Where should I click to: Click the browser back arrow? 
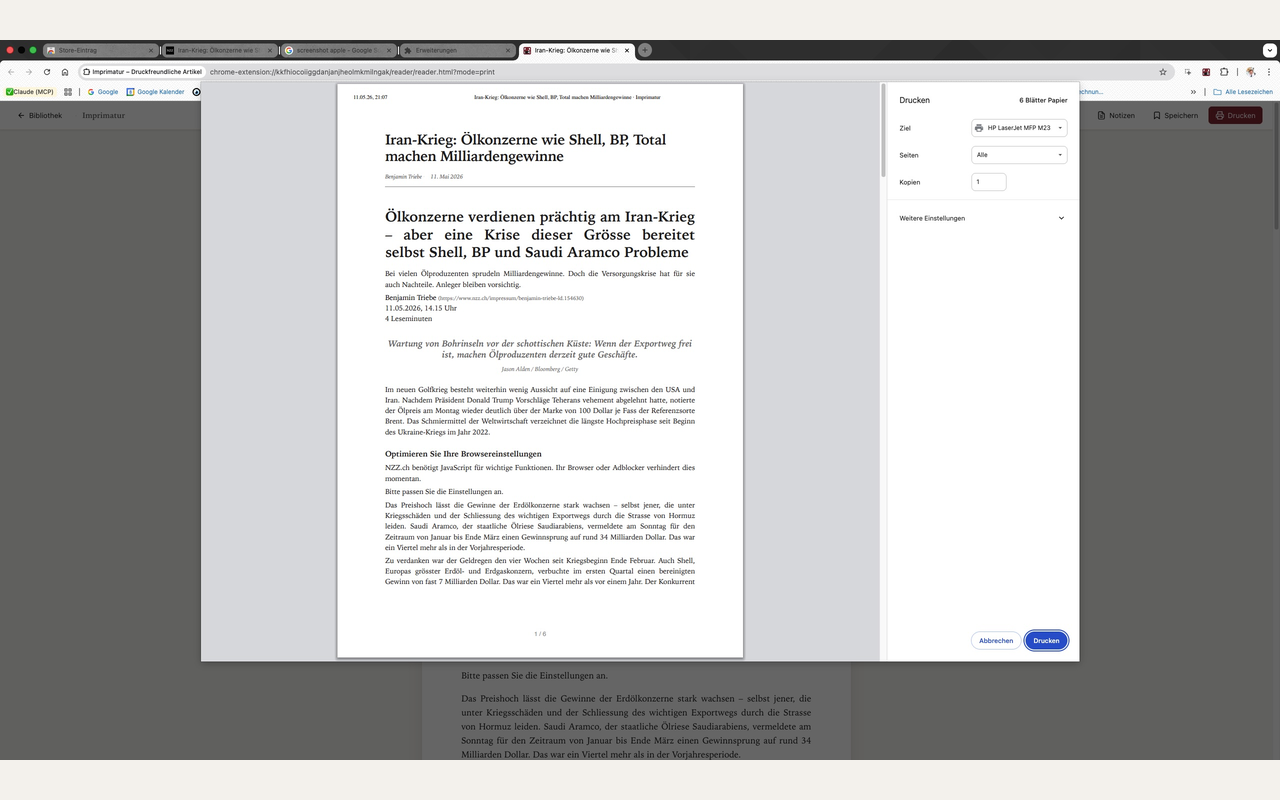click(x=11, y=72)
